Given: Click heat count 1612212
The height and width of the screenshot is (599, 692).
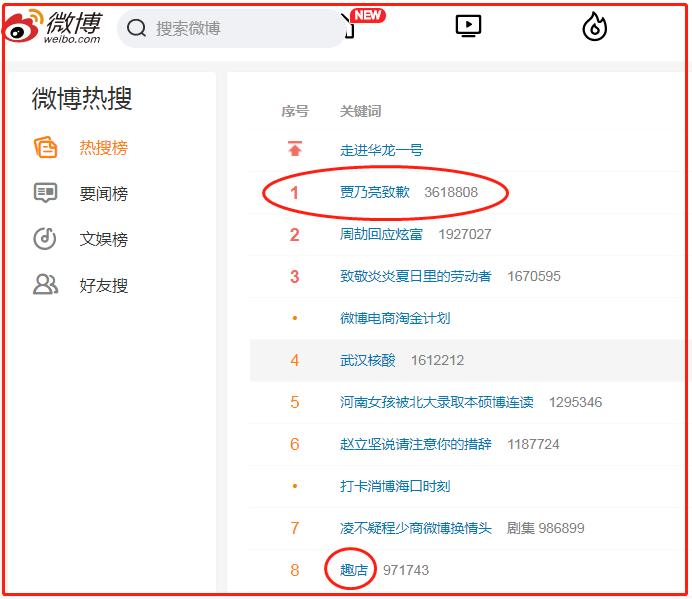Looking at the screenshot, I should pyautogui.click(x=437, y=360).
